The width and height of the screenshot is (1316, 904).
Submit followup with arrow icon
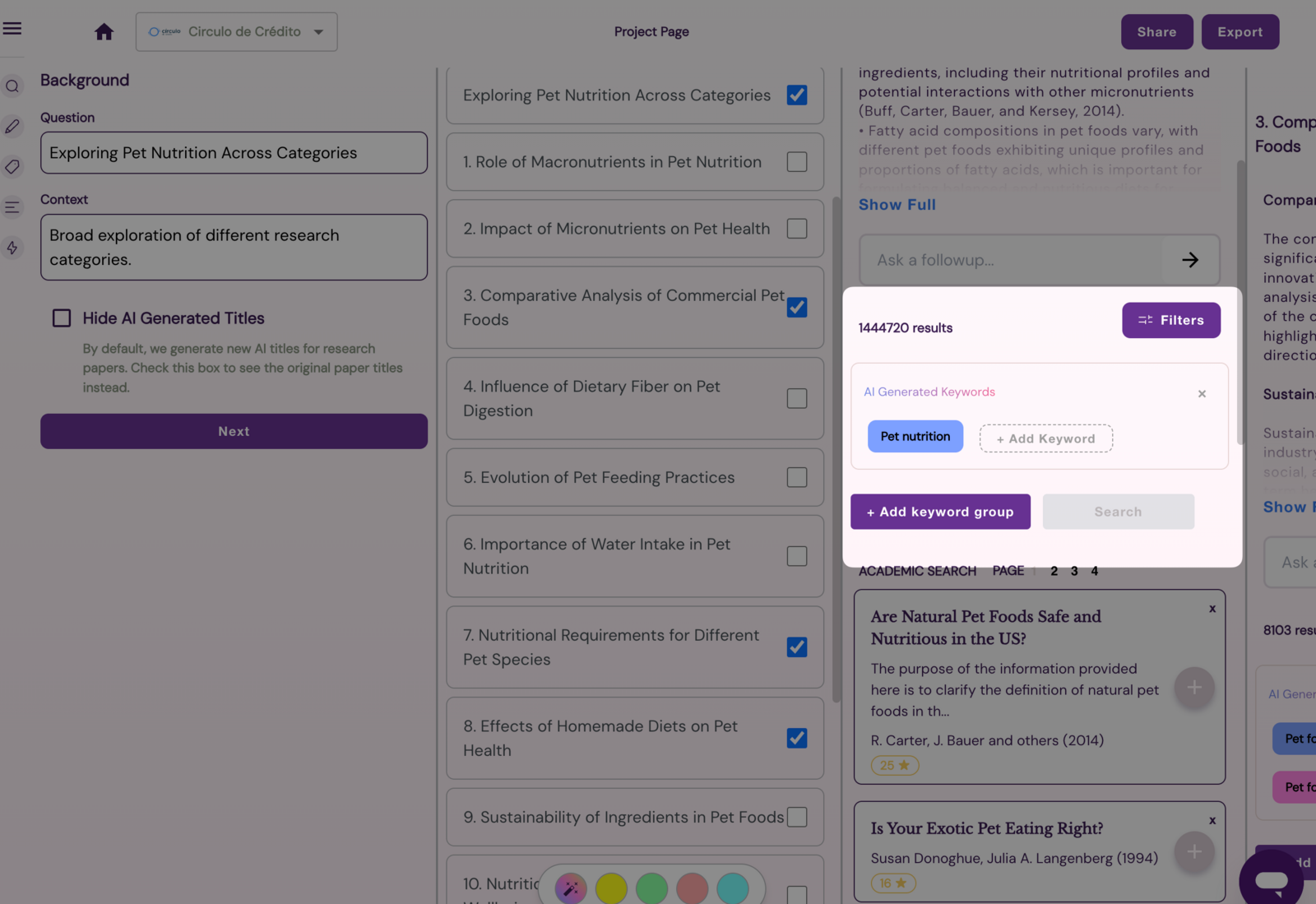point(1190,260)
